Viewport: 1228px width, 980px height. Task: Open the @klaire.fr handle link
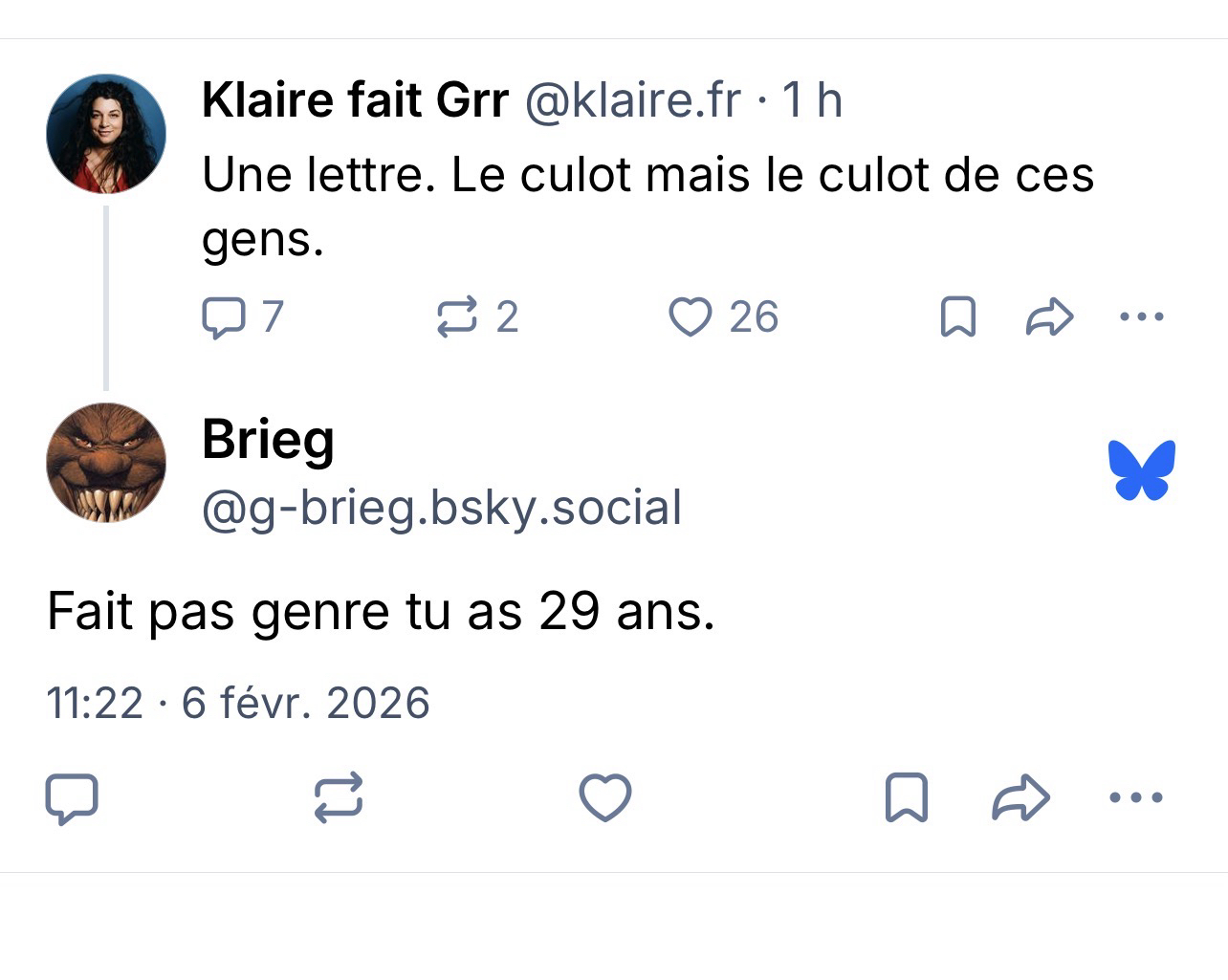pos(633,100)
